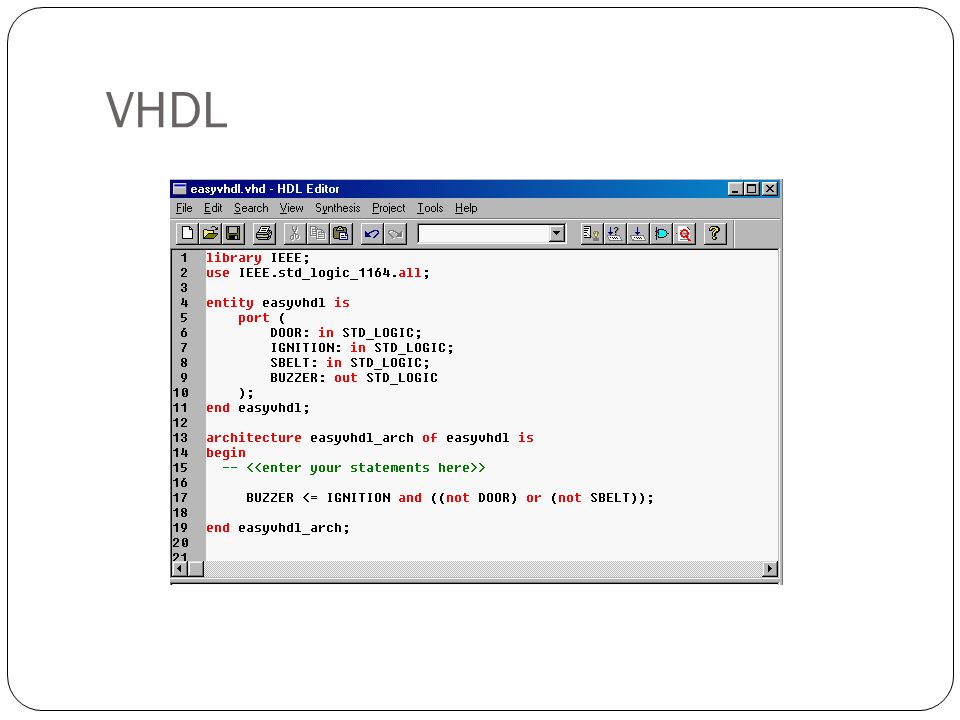Open the View menu
The height and width of the screenshot is (720, 960).
coord(291,208)
